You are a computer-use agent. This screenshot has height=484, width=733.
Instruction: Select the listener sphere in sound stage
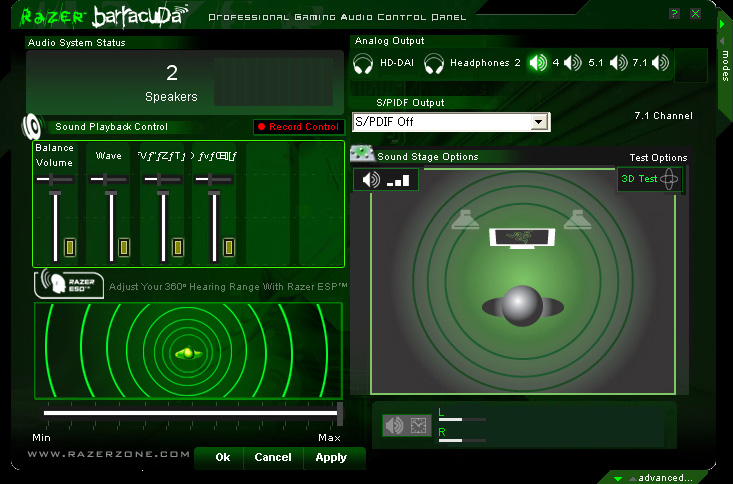(x=522, y=306)
